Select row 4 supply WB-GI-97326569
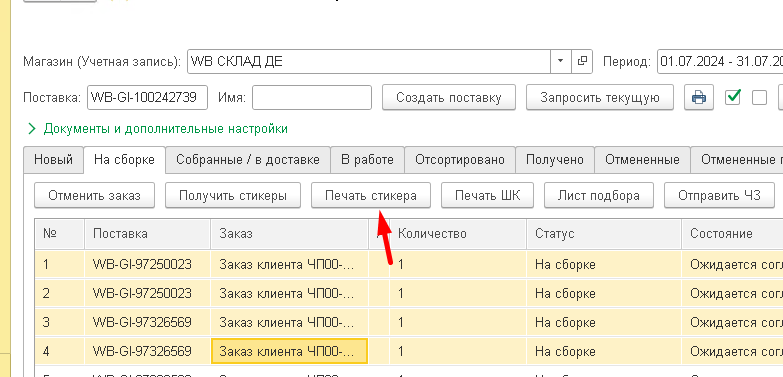Viewport: 783px width, 377px height. click(x=147, y=352)
